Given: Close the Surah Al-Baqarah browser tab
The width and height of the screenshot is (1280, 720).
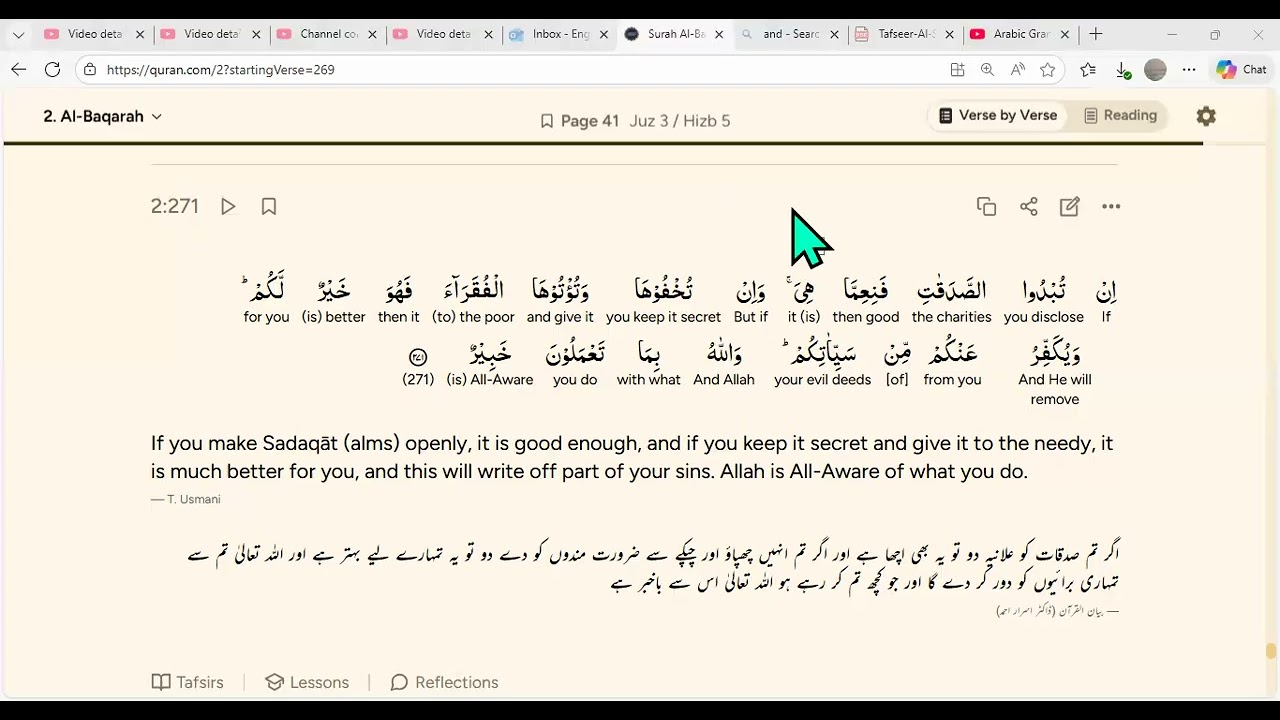Looking at the screenshot, I should 718,34.
